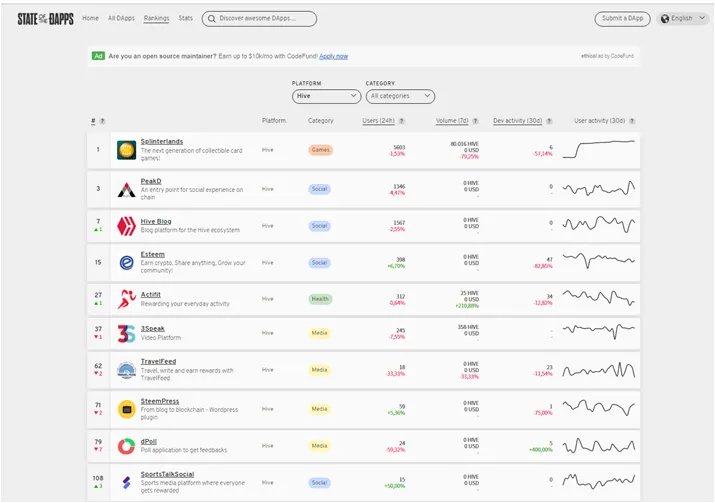Screen dimensions: 715x503
Task: Click the State of the DApps logo
Action: click(x=46, y=19)
